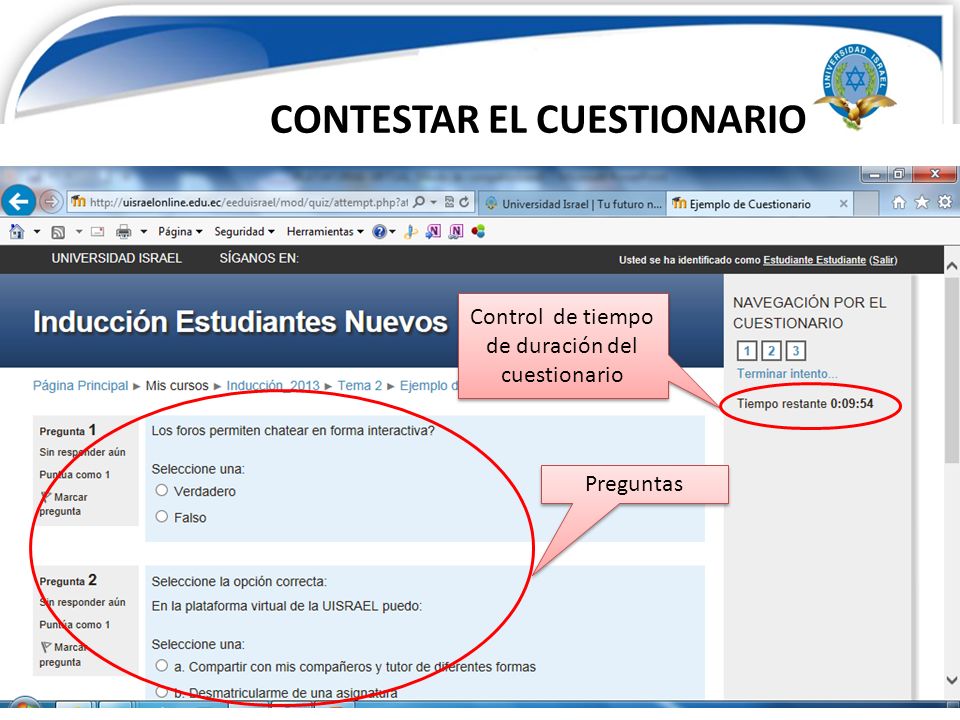This screenshot has width=960, height=720.
Task: Expand the print options dropdown arrow
Action: pos(144,231)
